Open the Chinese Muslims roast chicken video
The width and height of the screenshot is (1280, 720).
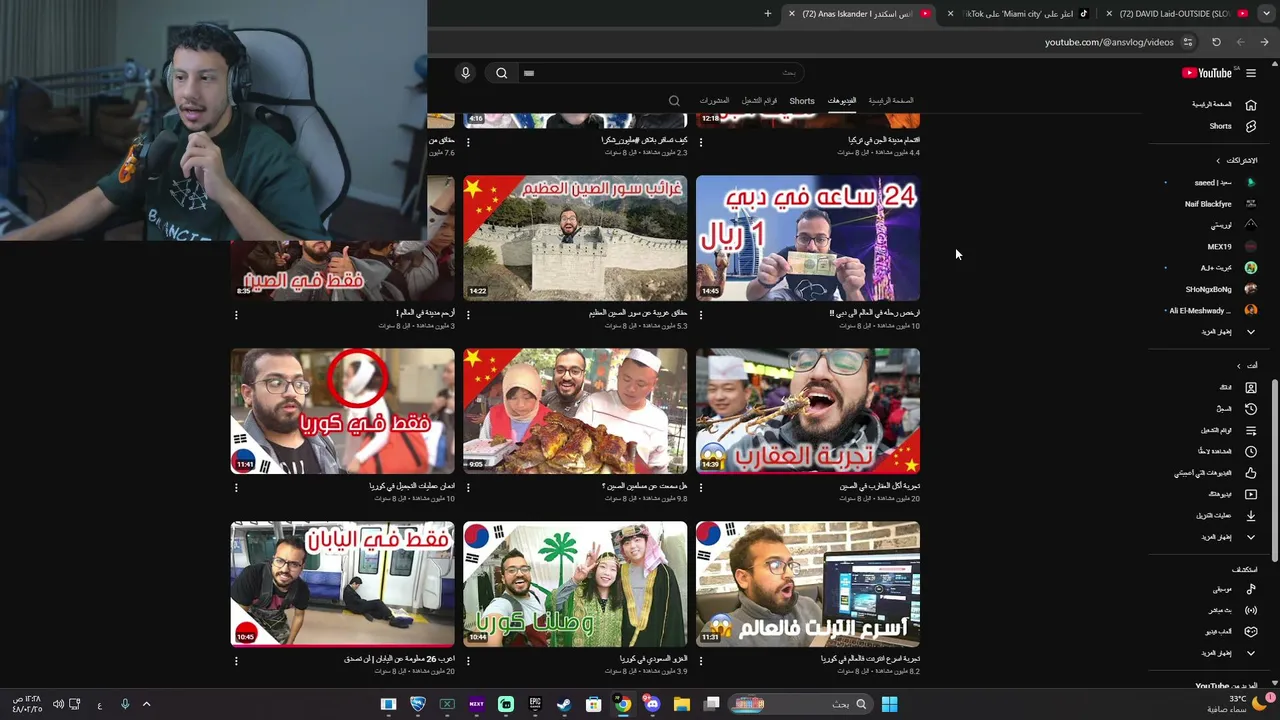click(x=575, y=411)
